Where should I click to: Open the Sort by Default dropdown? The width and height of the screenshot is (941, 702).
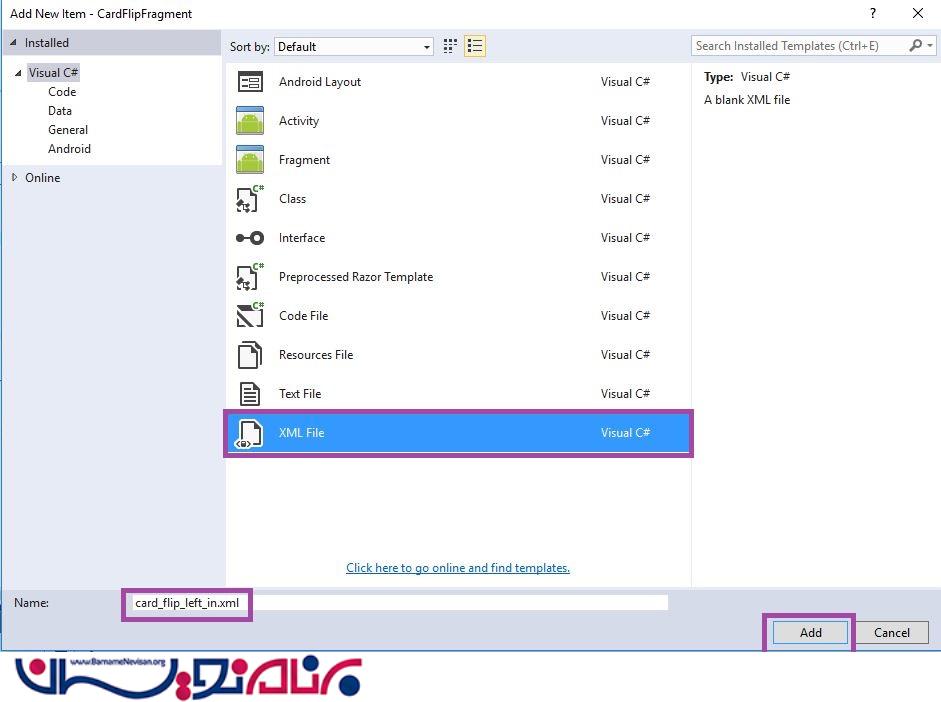[353, 46]
